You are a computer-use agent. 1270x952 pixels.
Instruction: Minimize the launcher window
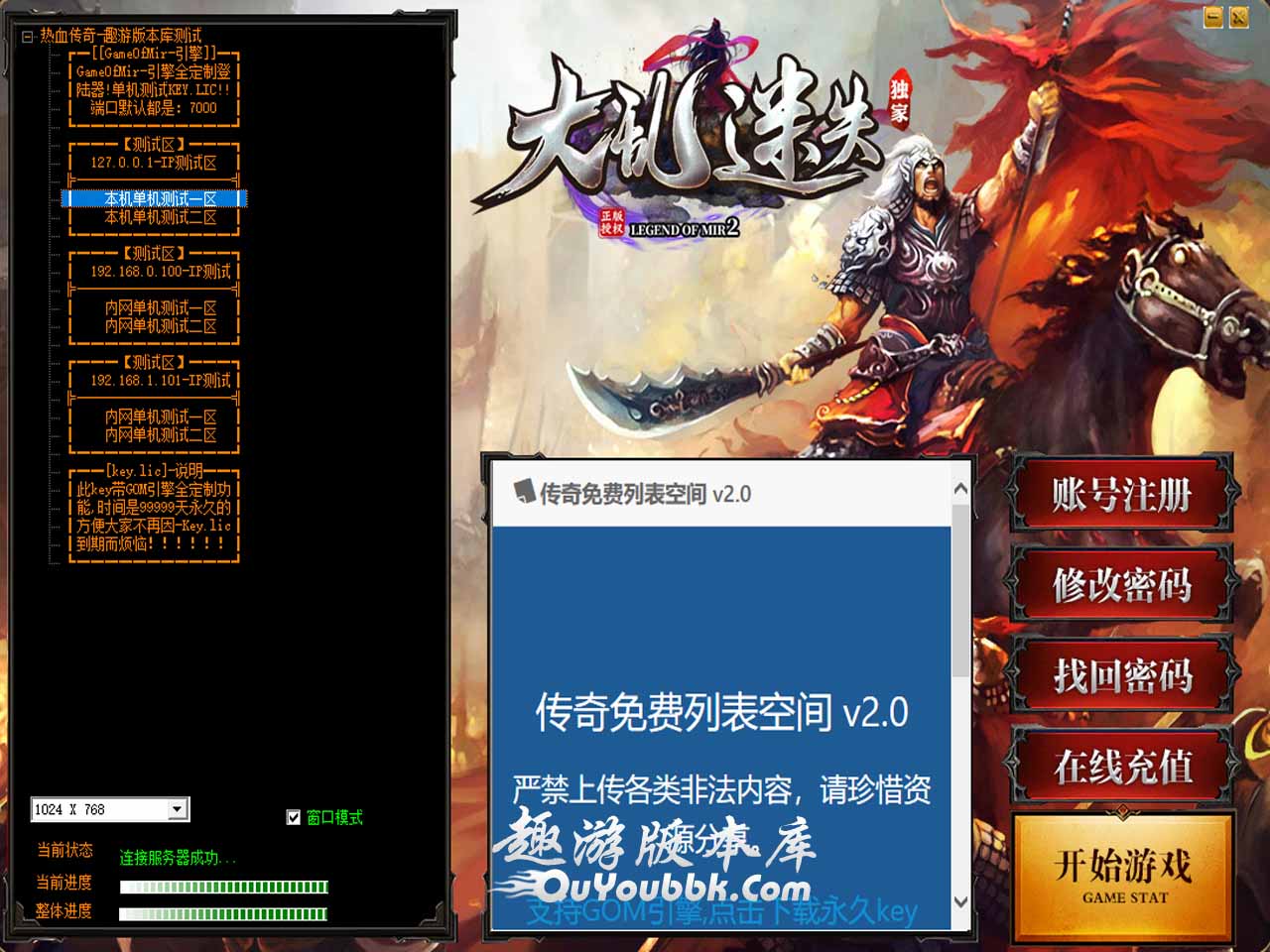(x=1212, y=18)
